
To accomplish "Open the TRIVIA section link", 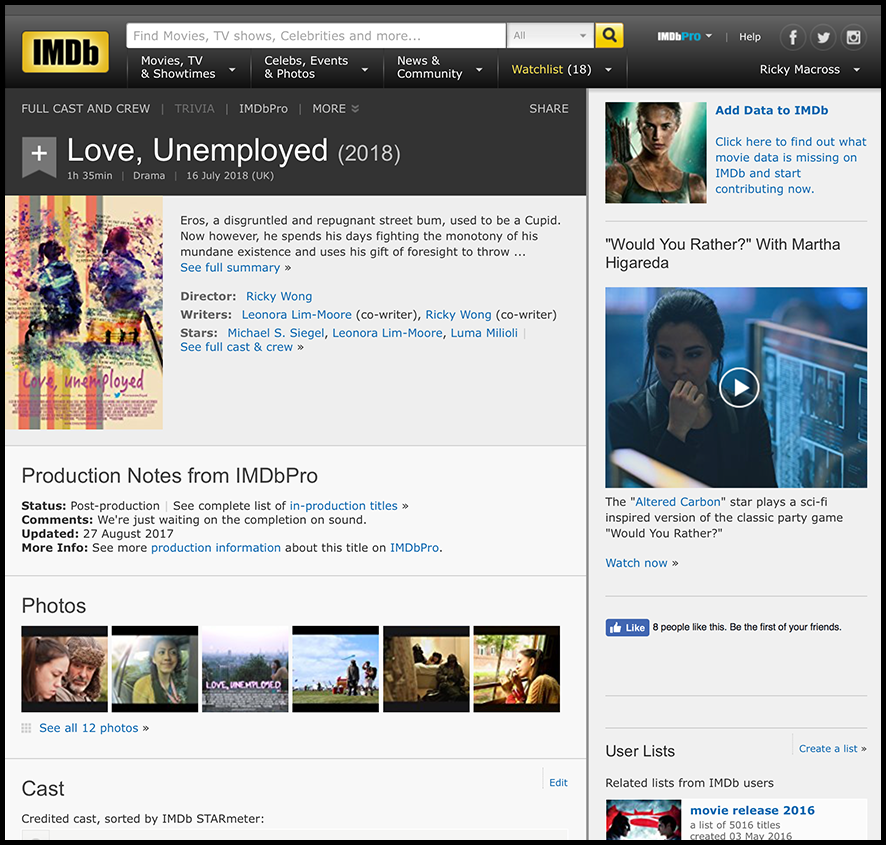I will (x=194, y=109).
